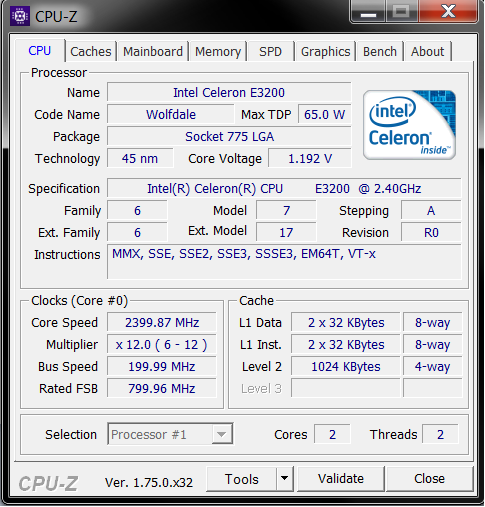Click the Revision value R0
The width and height of the screenshot is (485, 507).
(431, 232)
